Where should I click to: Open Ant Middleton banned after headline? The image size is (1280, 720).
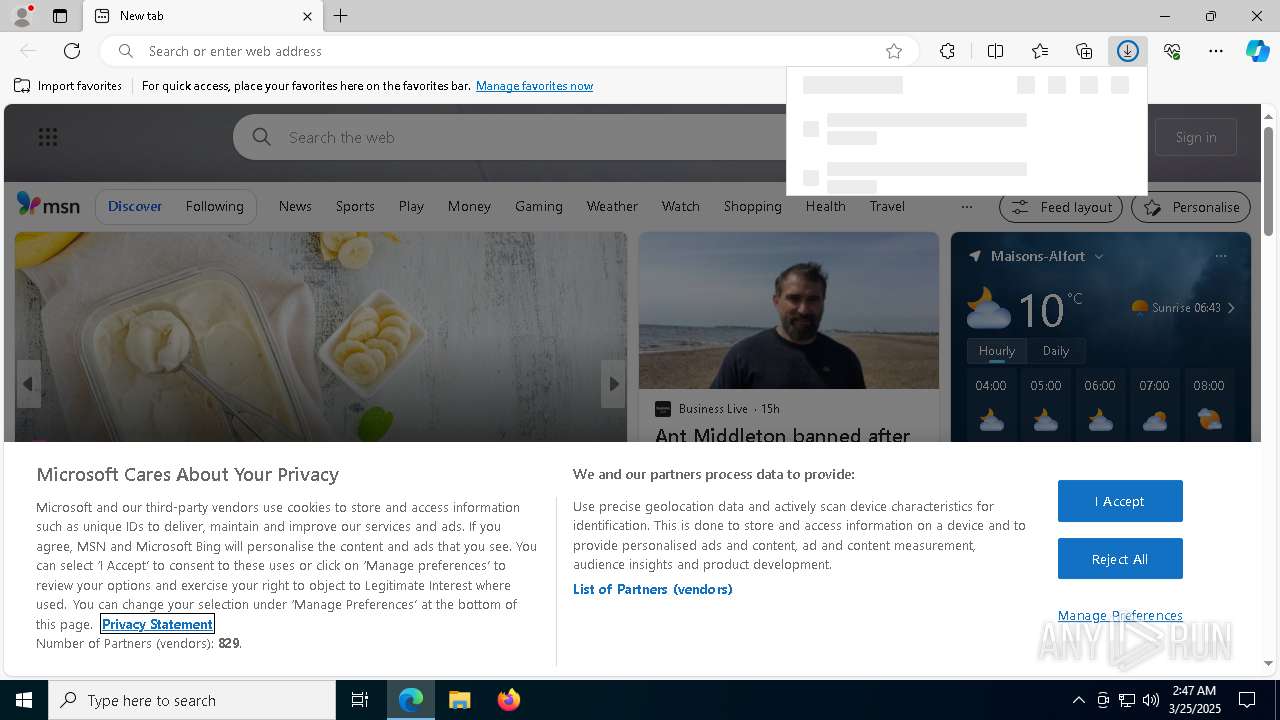coord(782,435)
